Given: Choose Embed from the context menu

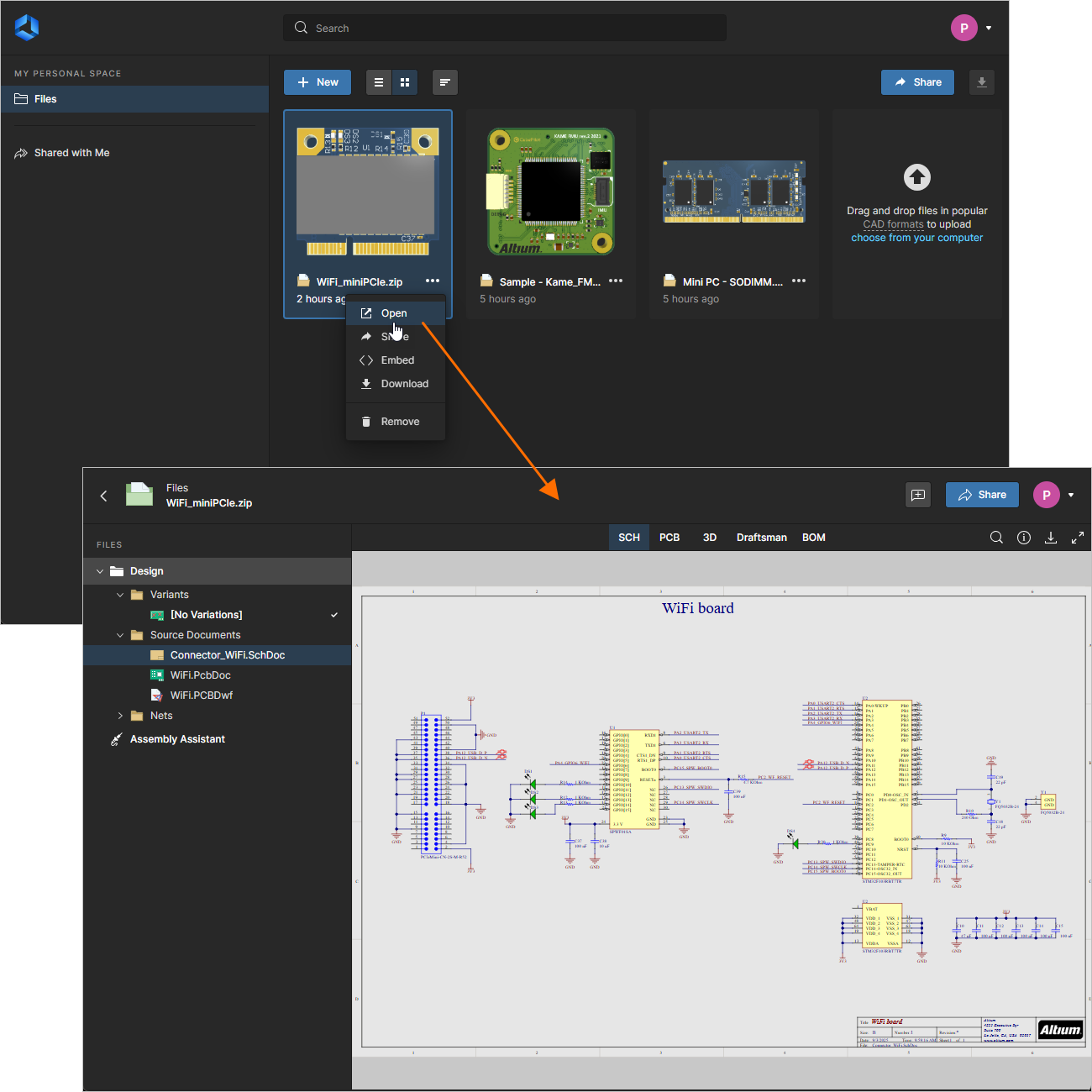Looking at the screenshot, I should (x=396, y=360).
